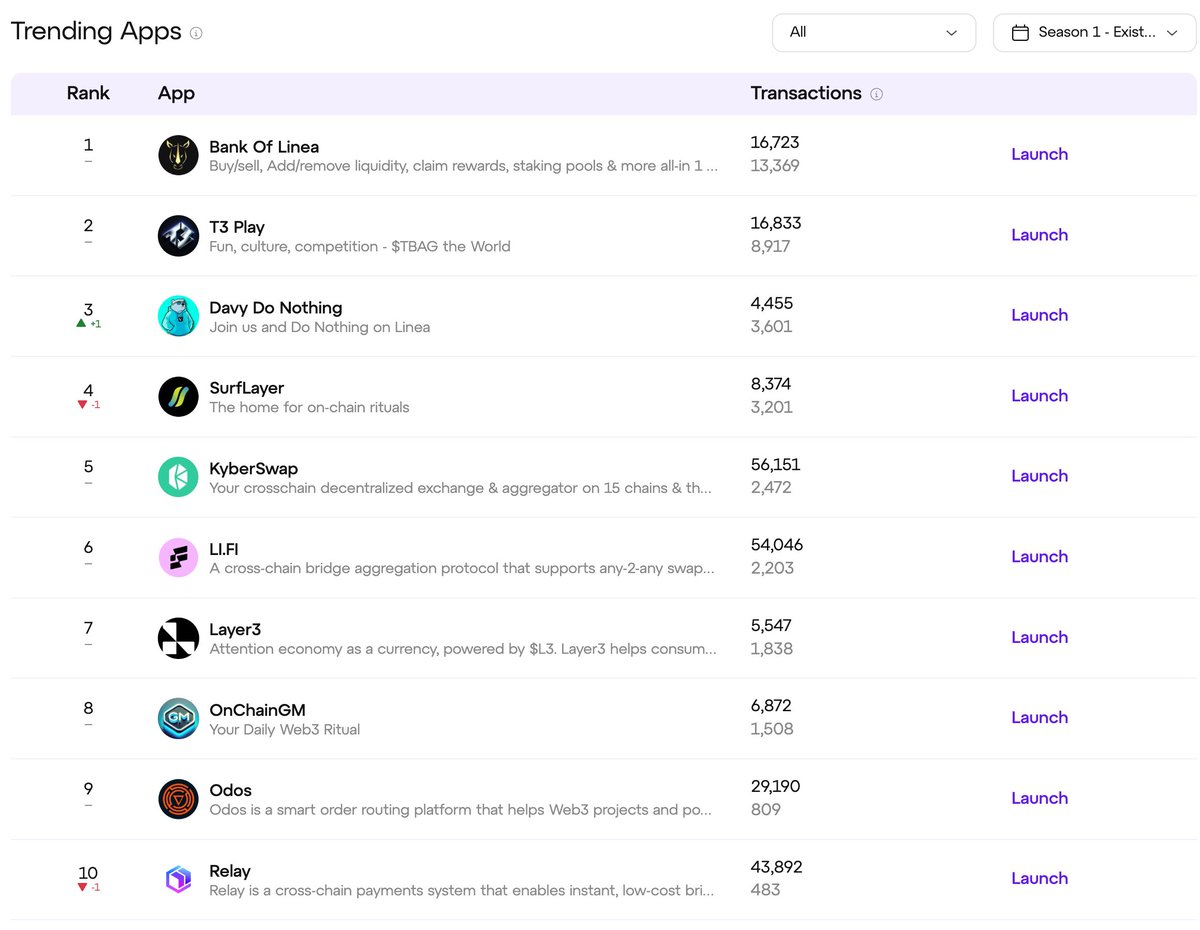The image size is (1200, 930).
Task: Click the red down arrow on rank 10
Action: tap(82, 887)
